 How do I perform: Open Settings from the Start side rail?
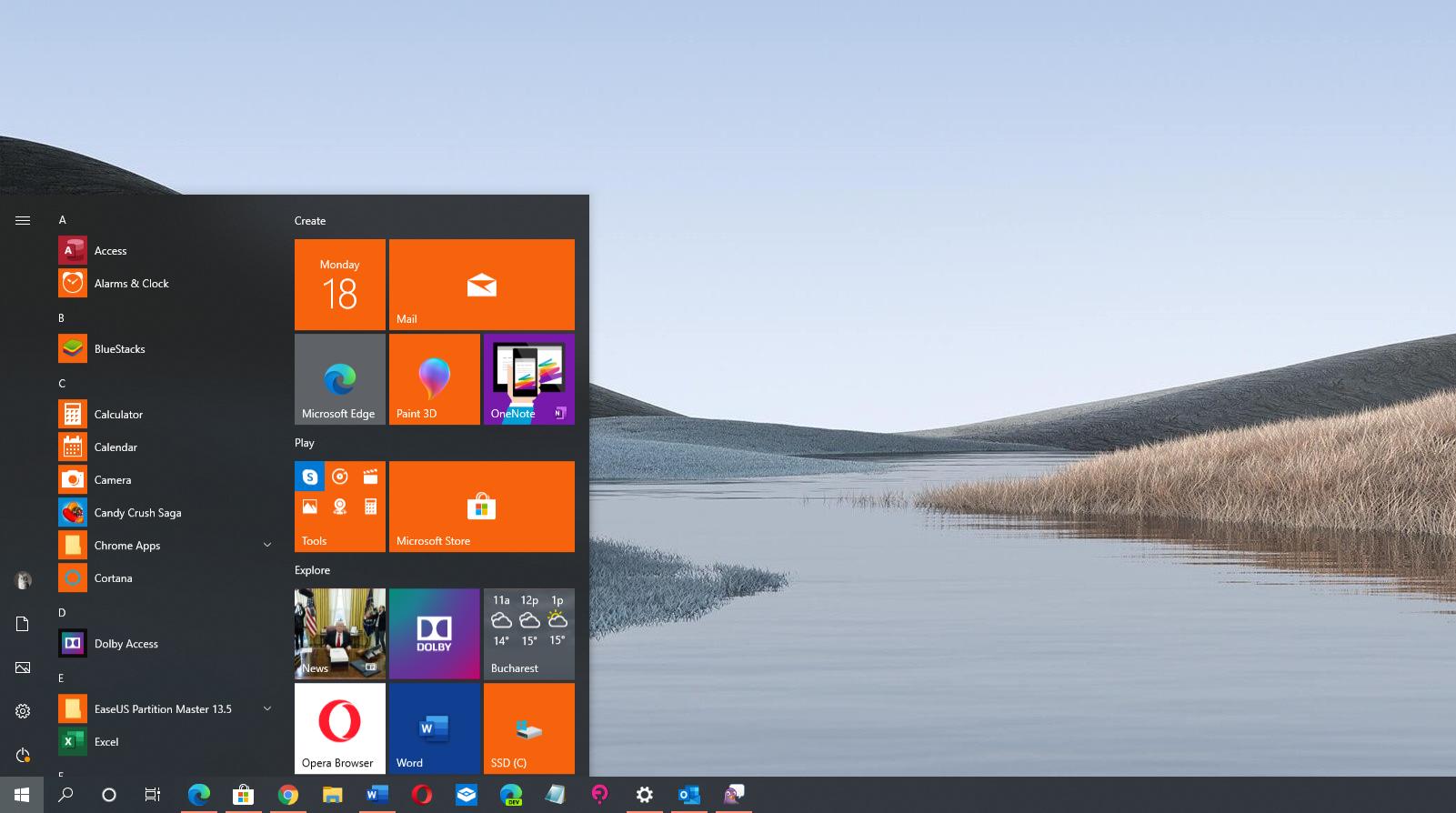pyautogui.click(x=23, y=711)
